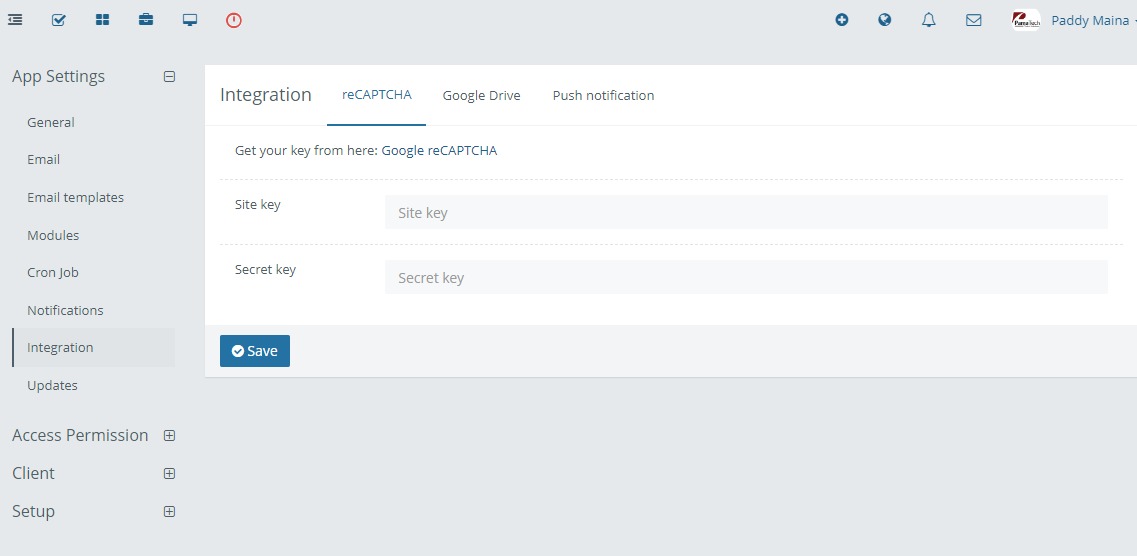
Task: Click the Secret key label
Action: 265,270
